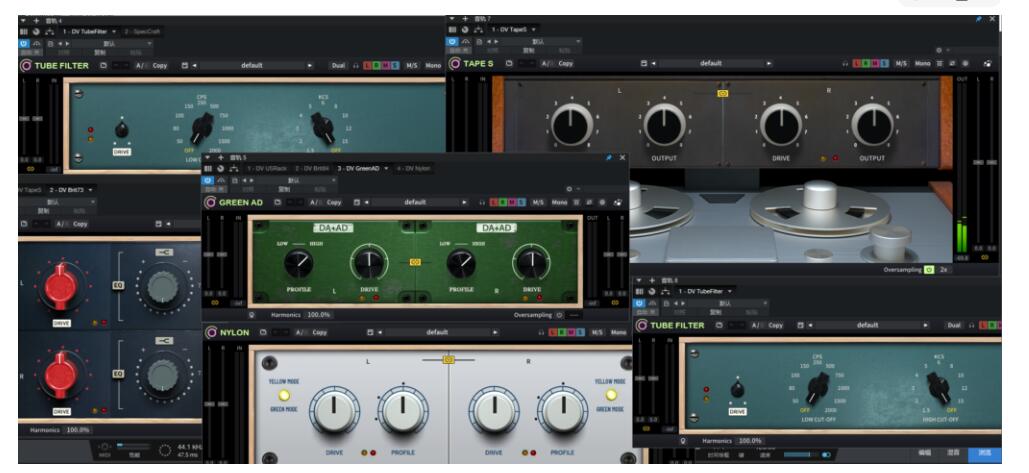This screenshot has height=473, width=1029.
Task: Click Copy in Tape S header
Action: pyautogui.click(x=565, y=64)
